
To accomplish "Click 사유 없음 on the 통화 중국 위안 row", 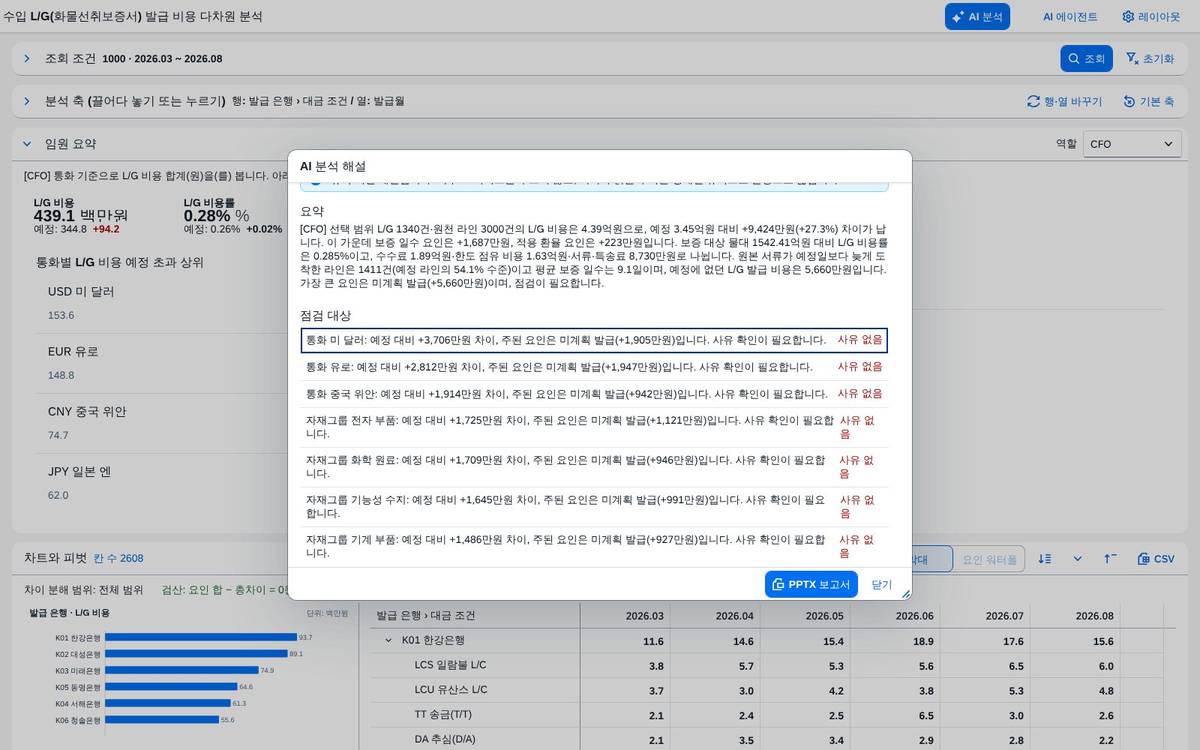I will click(x=860, y=394).
